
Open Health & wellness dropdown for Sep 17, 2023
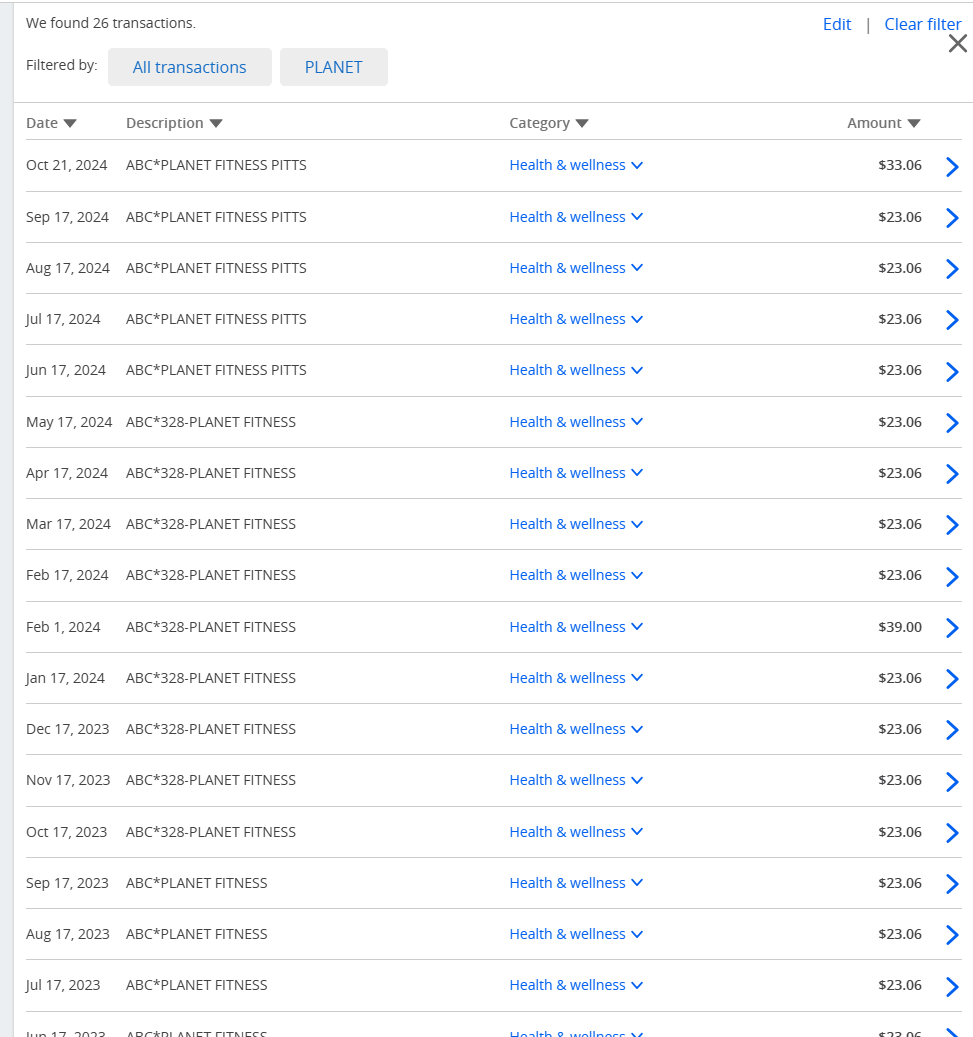coord(576,883)
